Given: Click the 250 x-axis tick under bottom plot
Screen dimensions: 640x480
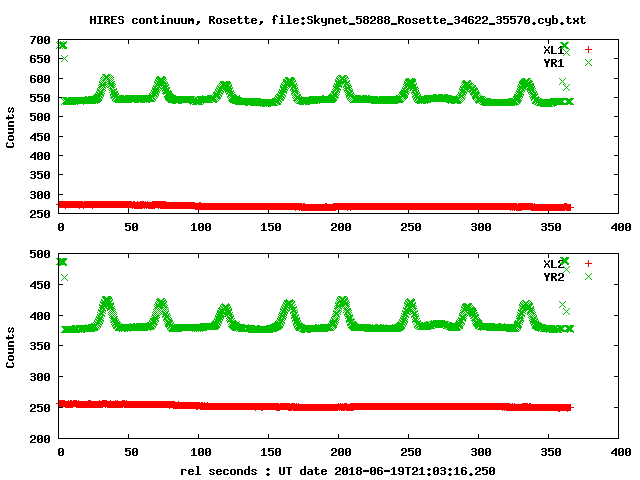Looking at the screenshot, I should tap(411, 452).
